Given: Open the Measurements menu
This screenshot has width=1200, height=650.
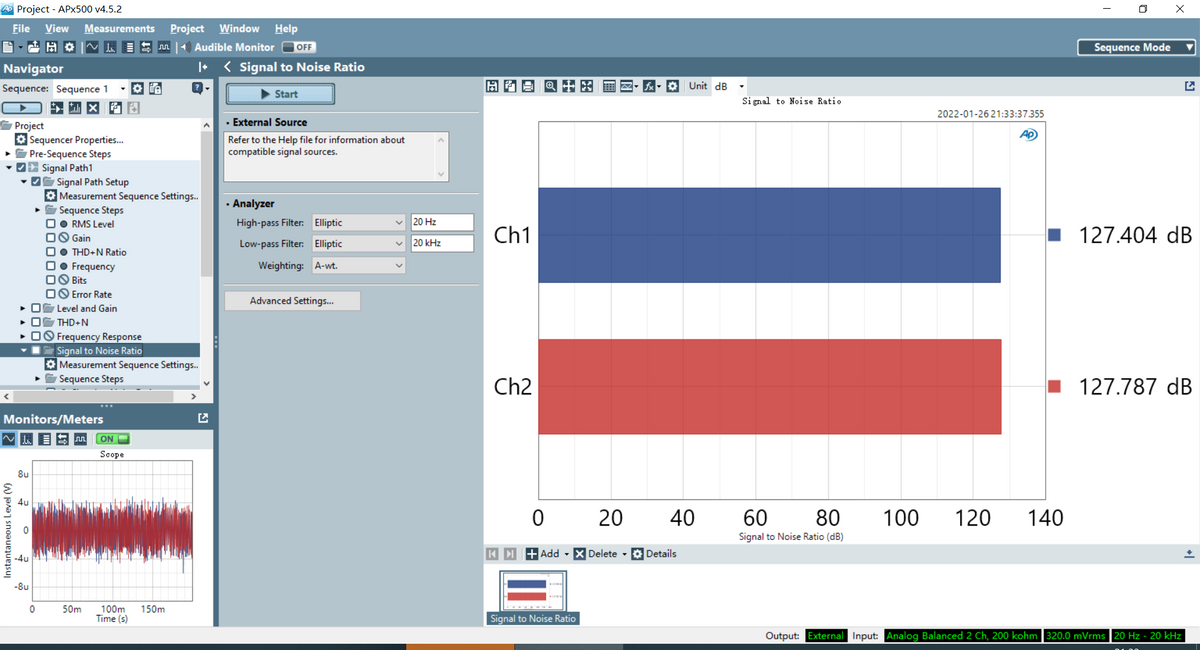Looking at the screenshot, I should (119, 28).
